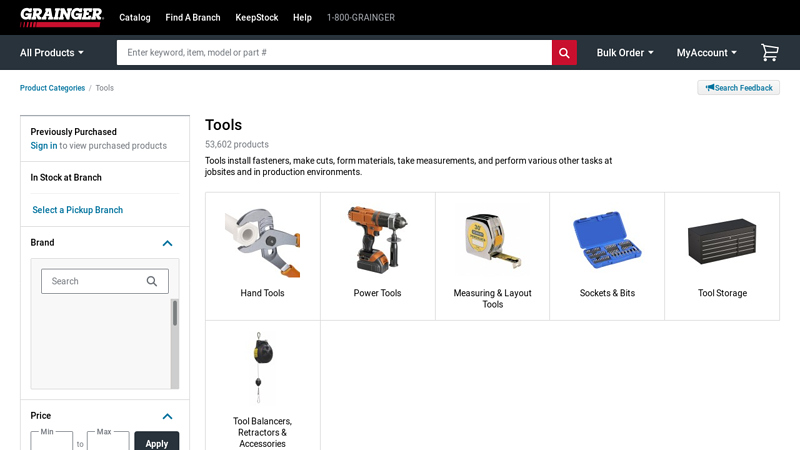Click the Select a Pickup Branch link
Image resolution: width=800 pixels, height=450 pixels.
(78, 210)
